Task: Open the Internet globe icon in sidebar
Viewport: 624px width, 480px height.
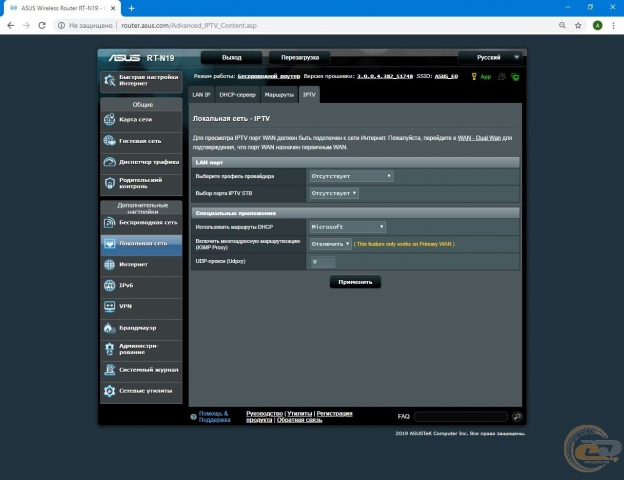Action: [x=109, y=264]
